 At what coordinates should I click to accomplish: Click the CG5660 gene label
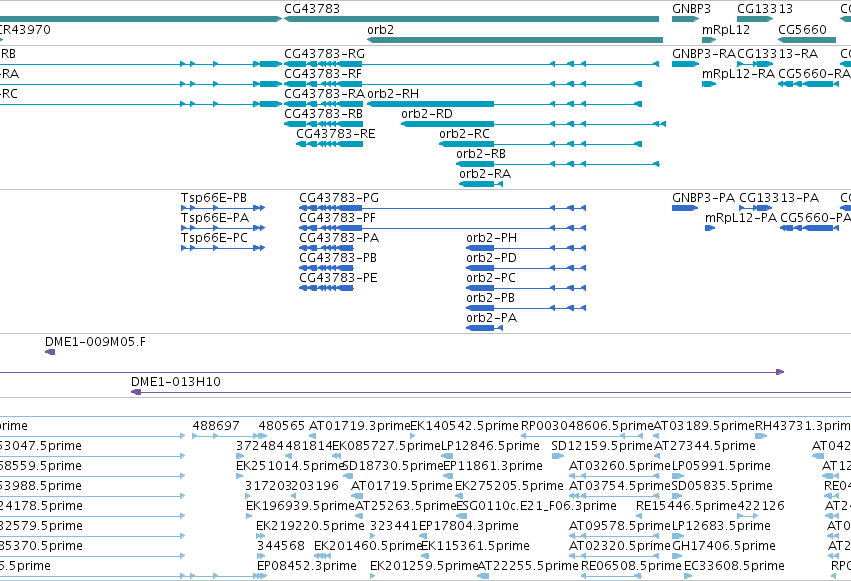802,30
